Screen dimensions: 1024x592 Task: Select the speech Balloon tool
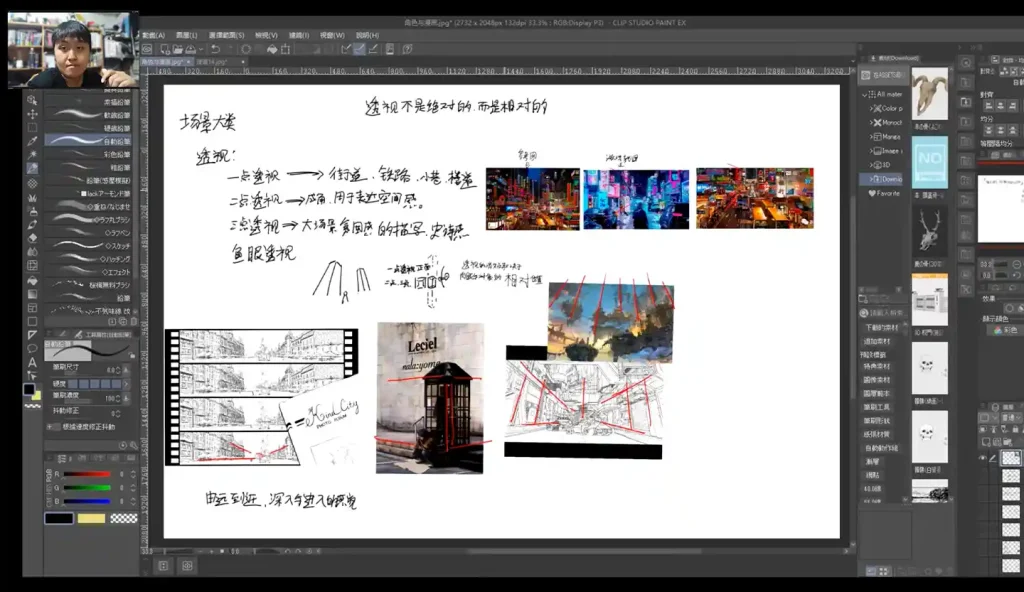click(x=32, y=347)
